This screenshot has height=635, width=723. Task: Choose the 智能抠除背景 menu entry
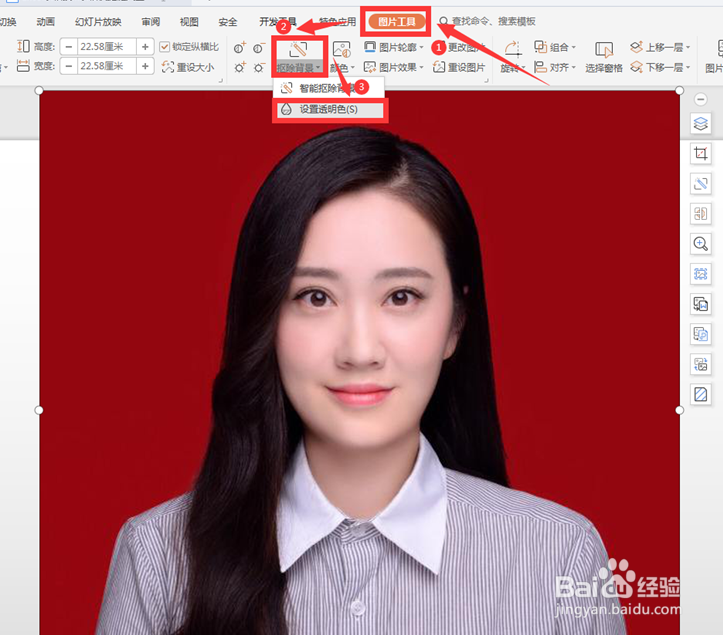coord(329,88)
